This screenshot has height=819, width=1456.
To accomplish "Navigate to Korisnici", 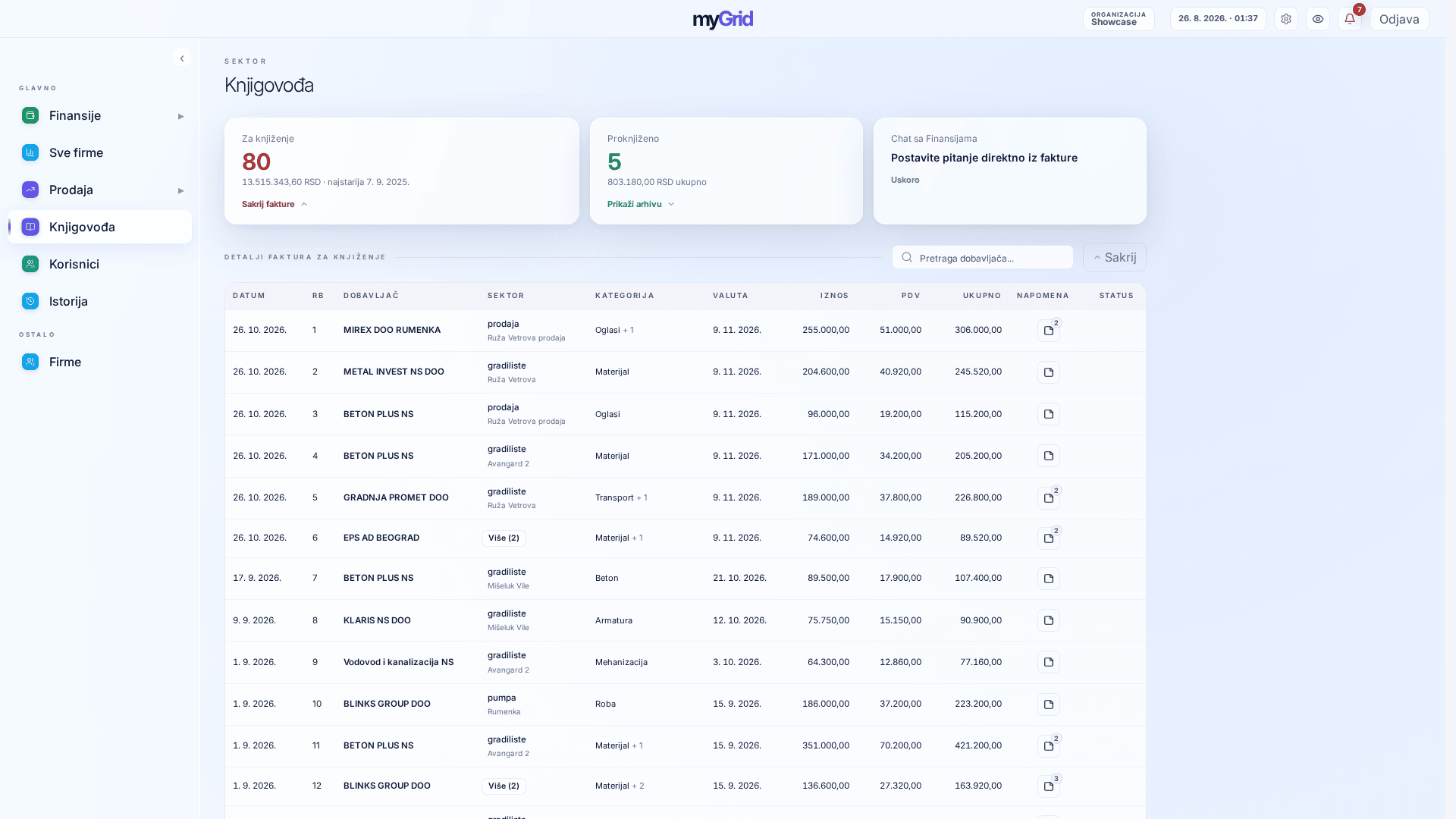I will [100, 264].
